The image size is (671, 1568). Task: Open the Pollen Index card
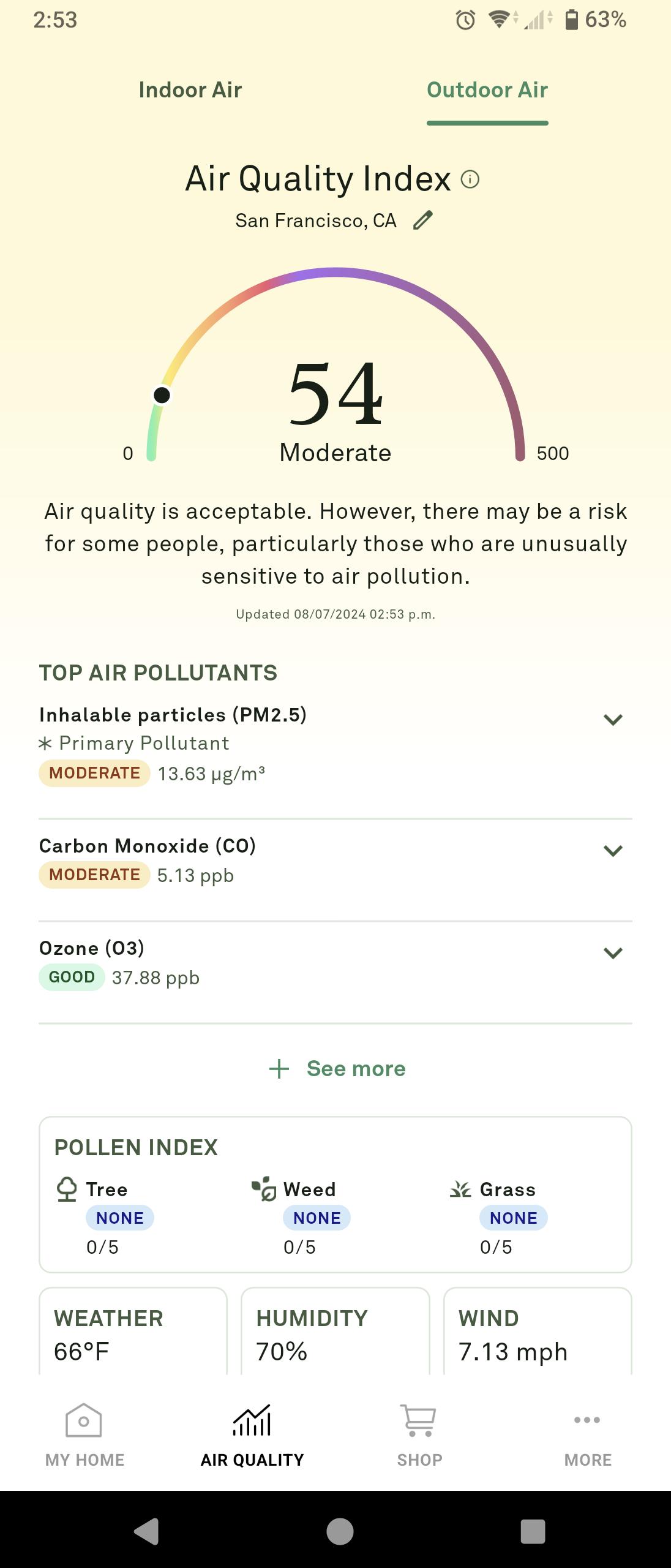point(335,1194)
